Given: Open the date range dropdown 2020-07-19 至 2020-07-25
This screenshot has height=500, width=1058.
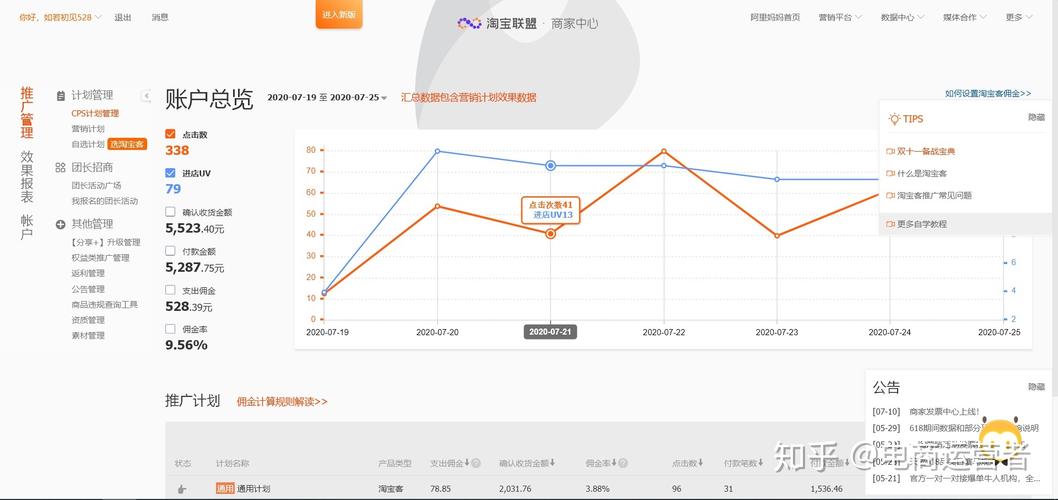Looking at the screenshot, I should 327,98.
